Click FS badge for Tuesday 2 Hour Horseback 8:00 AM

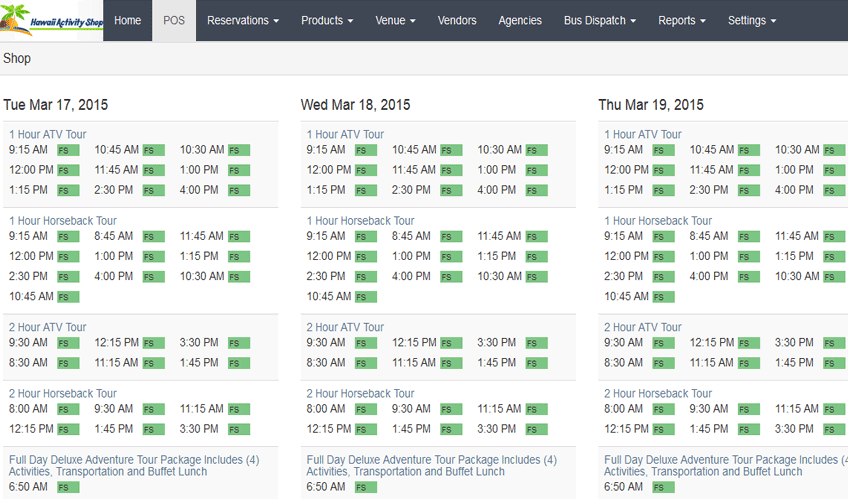pyautogui.click(x=68, y=410)
